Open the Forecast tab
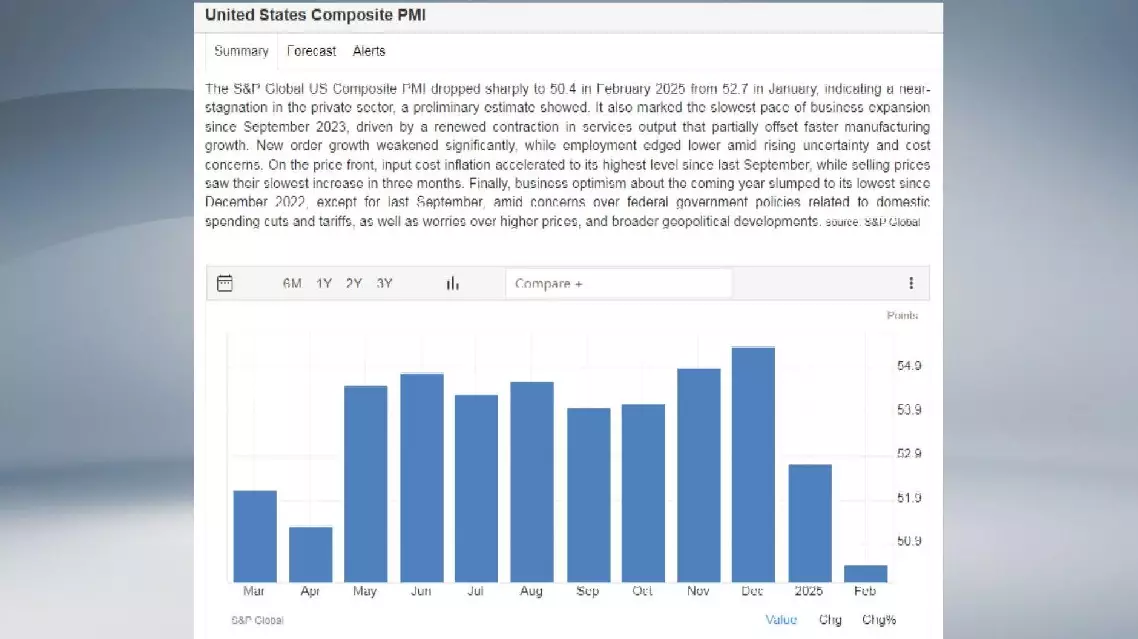This screenshot has width=1138, height=639. click(x=311, y=51)
